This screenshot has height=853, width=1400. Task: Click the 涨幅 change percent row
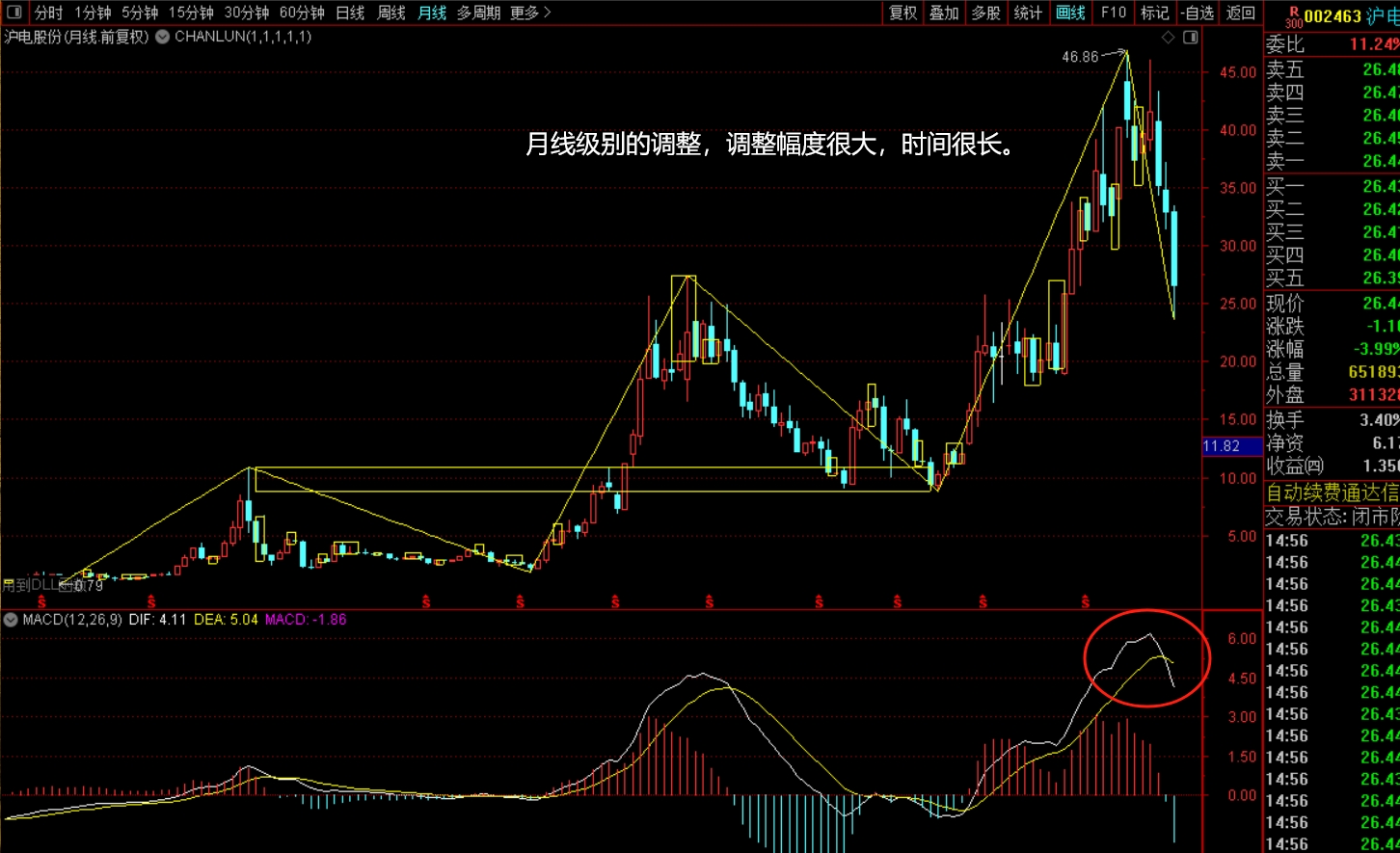coord(1333,349)
